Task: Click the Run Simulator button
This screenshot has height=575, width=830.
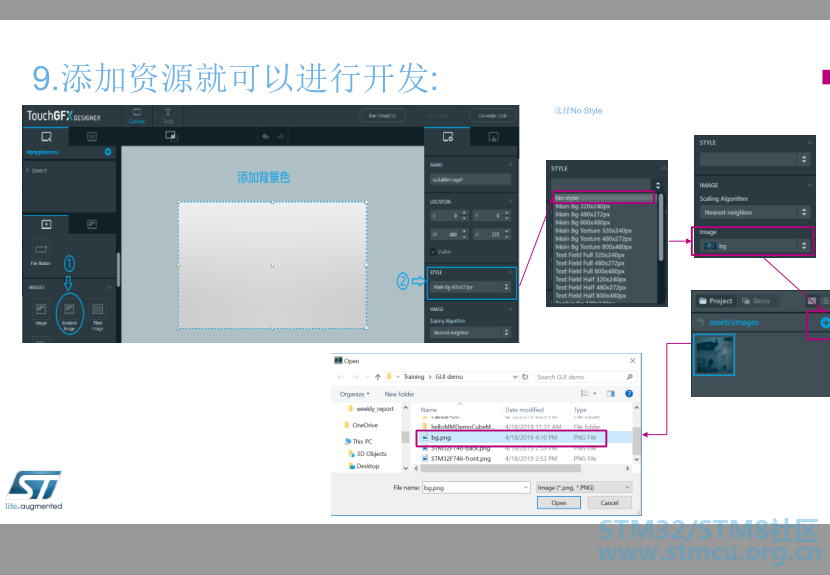Action: pos(382,115)
